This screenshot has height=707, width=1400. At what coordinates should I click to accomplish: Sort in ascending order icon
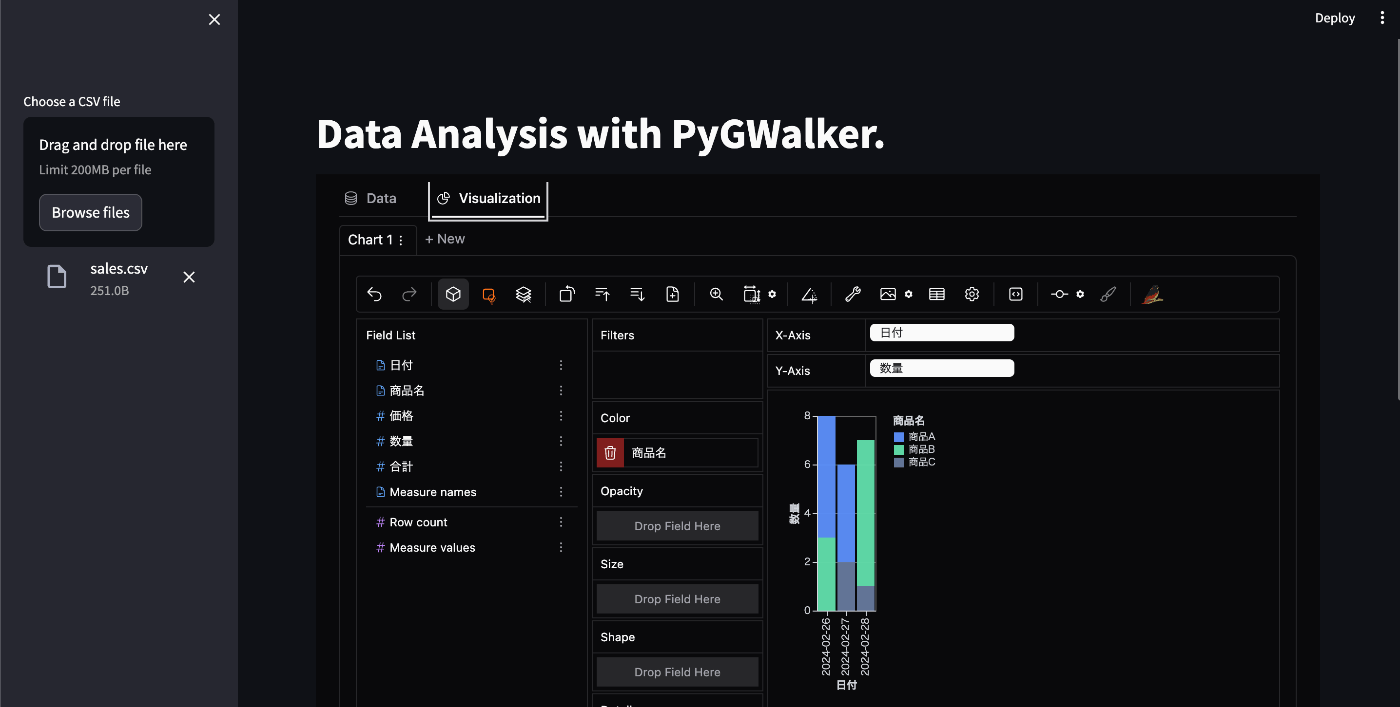click(602, 294)
